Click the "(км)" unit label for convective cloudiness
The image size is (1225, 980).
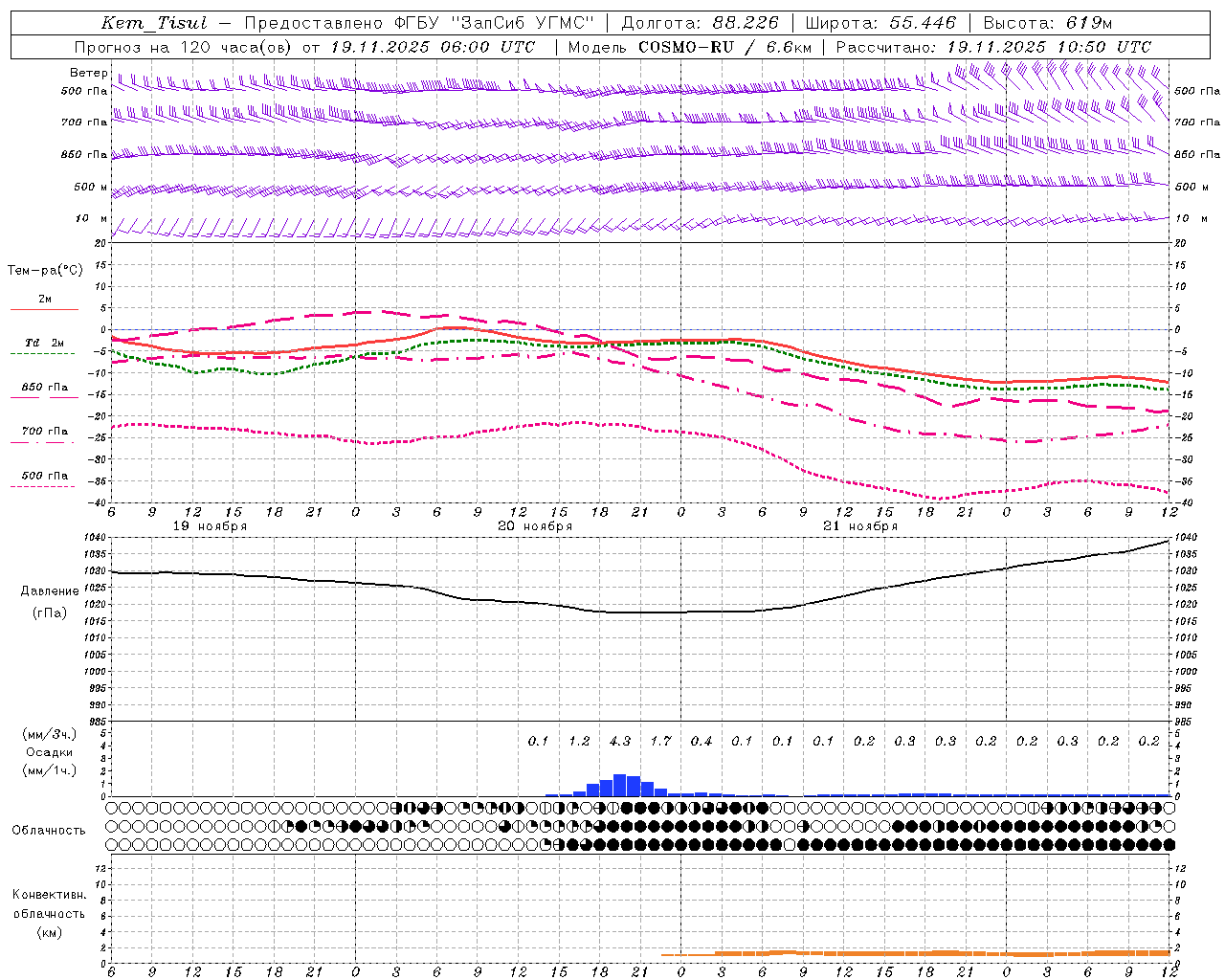(x=50, y=932)
